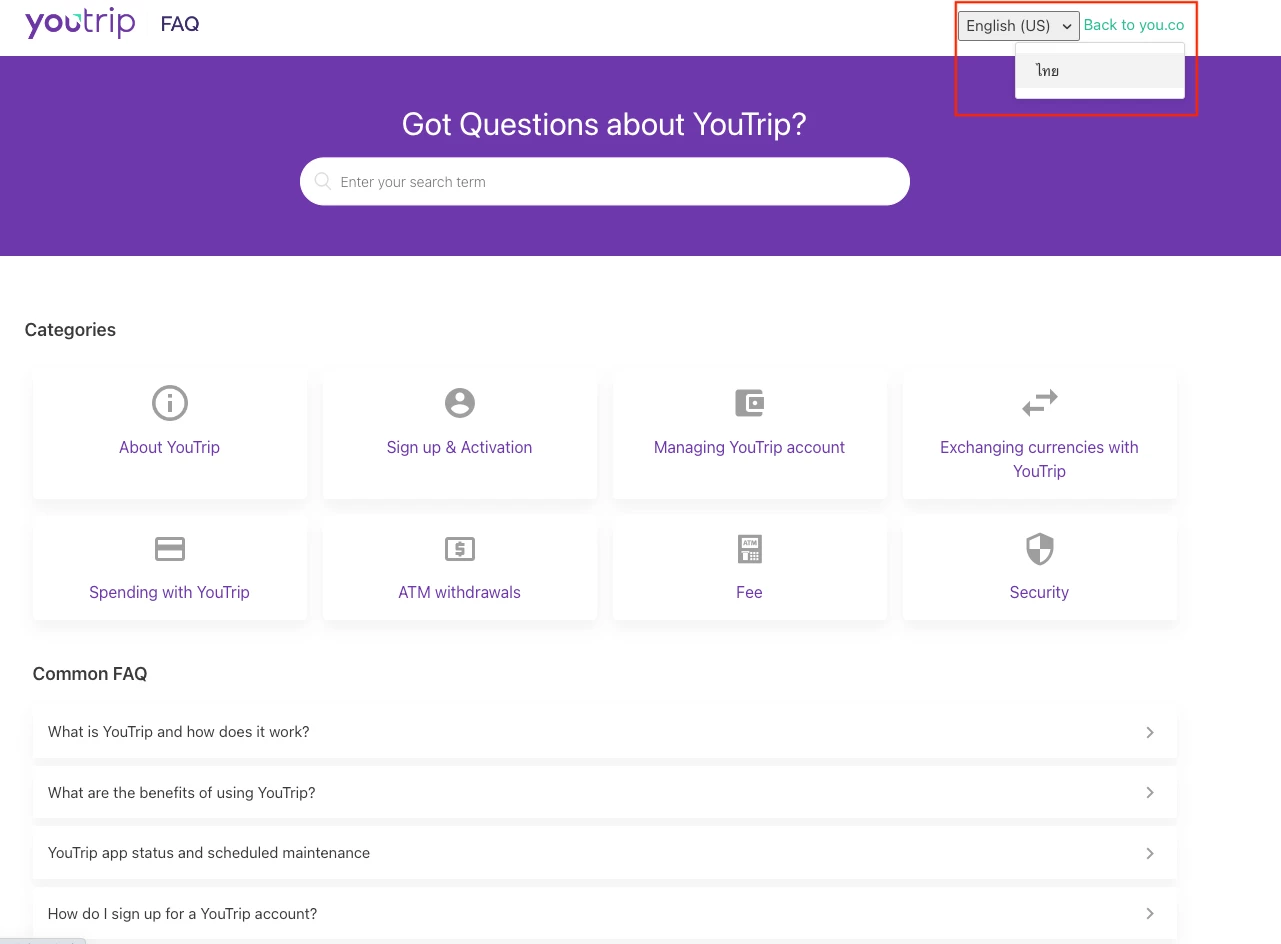1281x944 pixels.
Task: Open the English (US) language dropdown
Action: [1018, 26]
